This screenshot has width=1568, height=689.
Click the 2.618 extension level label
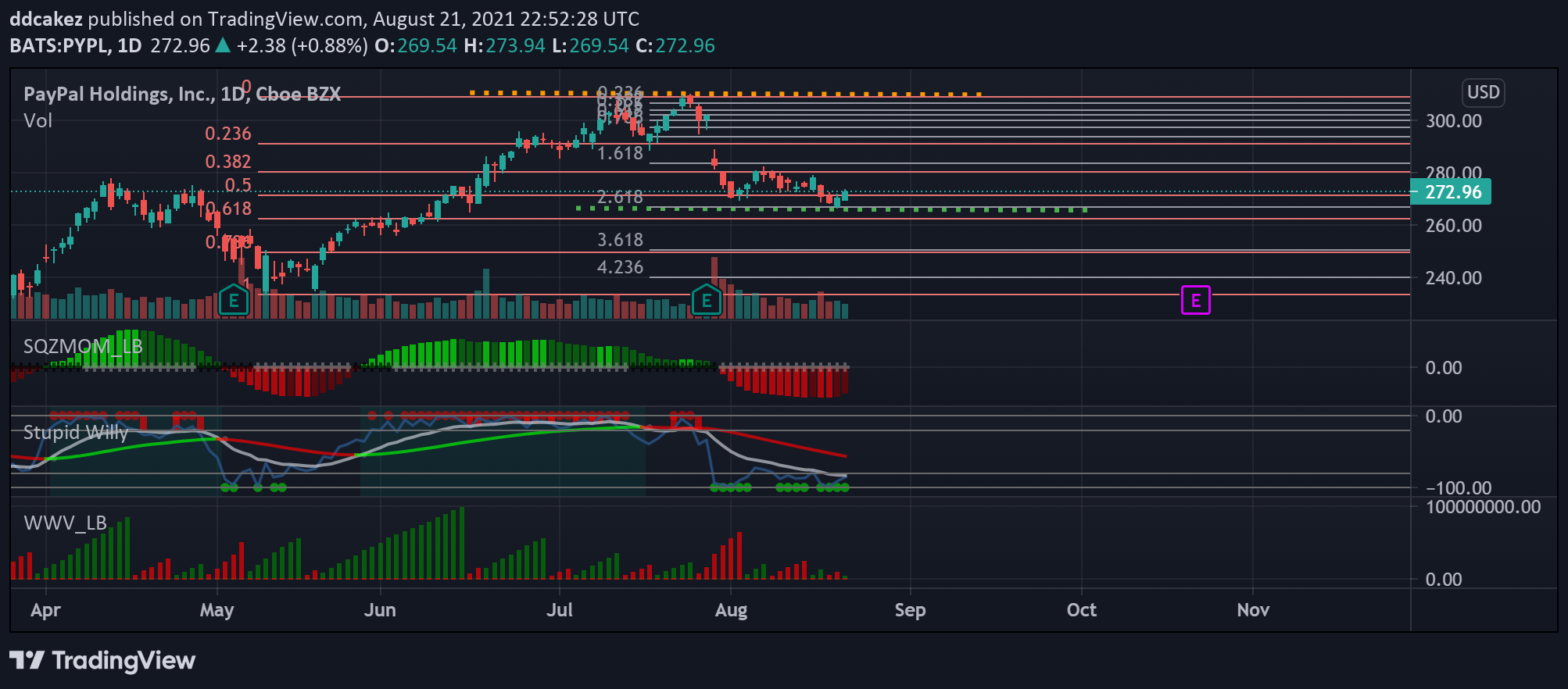click(620, 197)
